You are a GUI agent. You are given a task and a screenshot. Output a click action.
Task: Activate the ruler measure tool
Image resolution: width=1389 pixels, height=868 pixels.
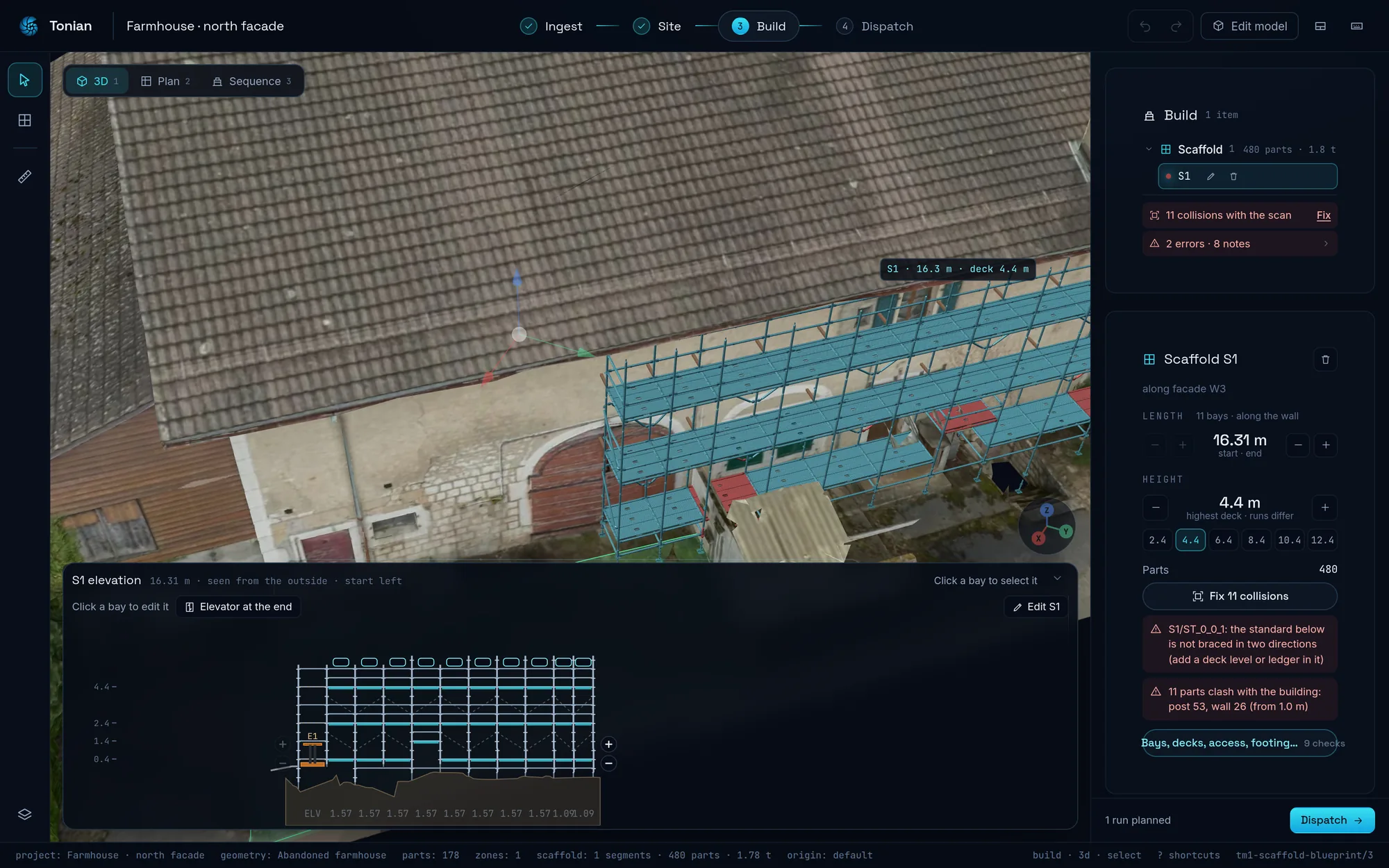click(25, 176)
